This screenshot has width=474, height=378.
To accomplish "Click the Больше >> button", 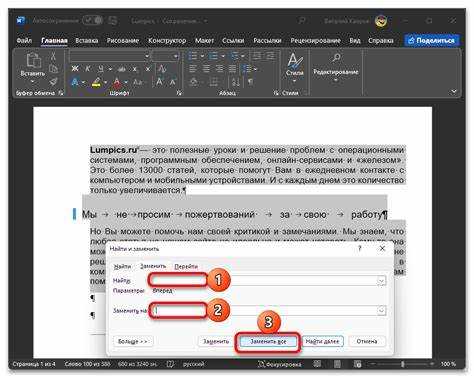I will 132,341.
